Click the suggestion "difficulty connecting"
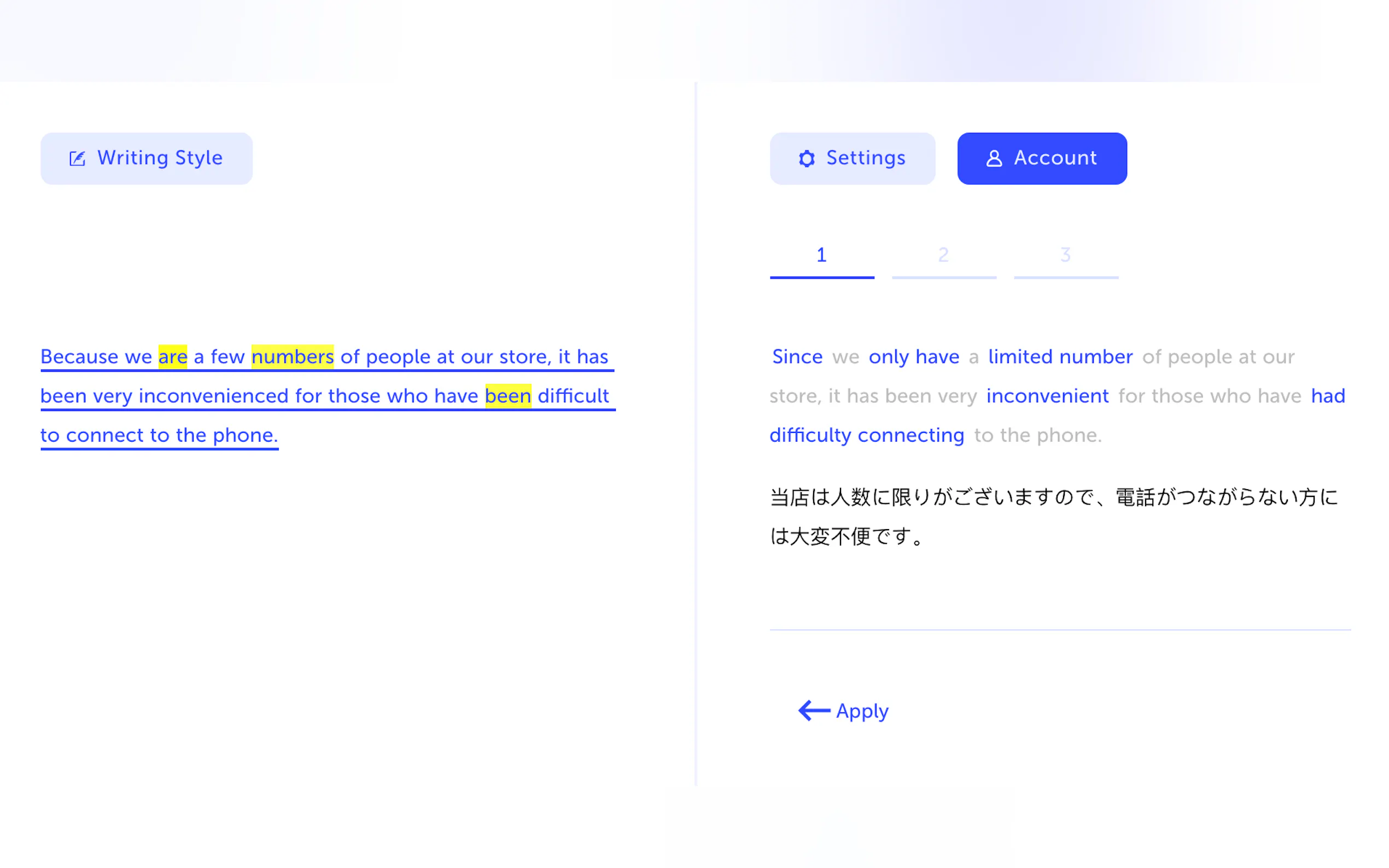The image size is (1389, 868). click(x=866, y=435)
